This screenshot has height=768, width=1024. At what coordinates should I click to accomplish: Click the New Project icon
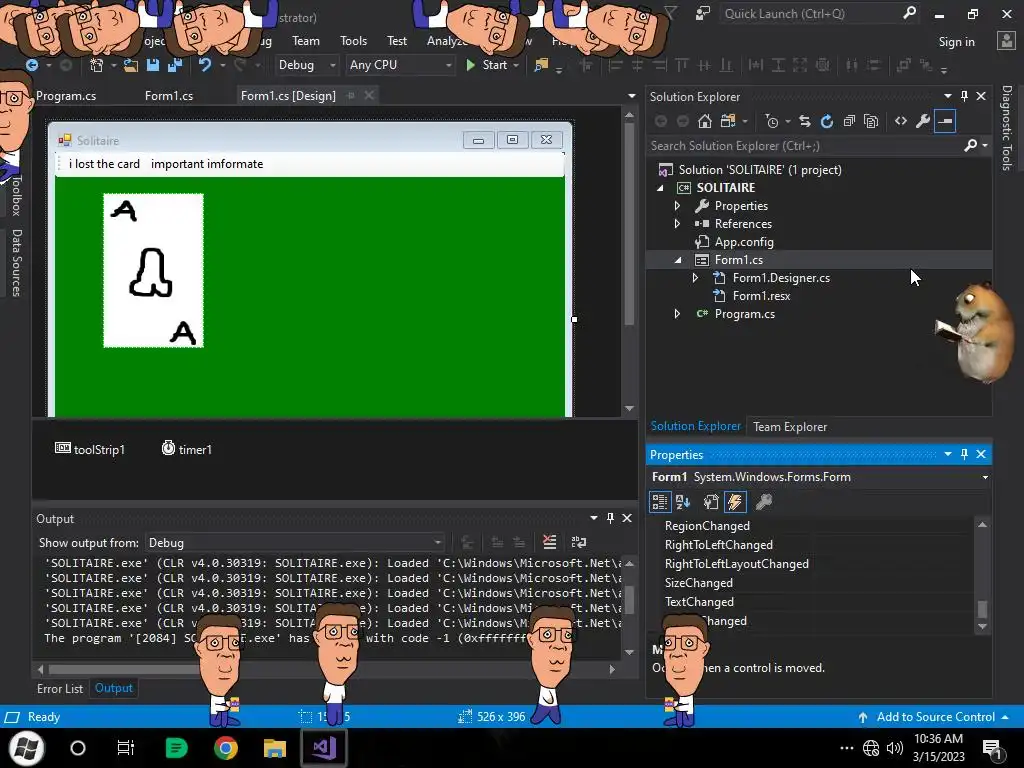click(x=97, y=65)
